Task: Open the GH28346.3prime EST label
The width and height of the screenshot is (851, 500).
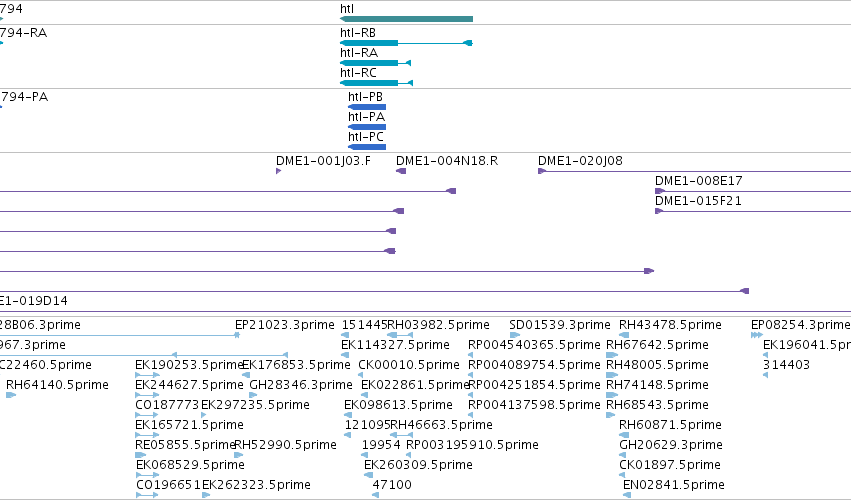Action: [x=301, y=385]
